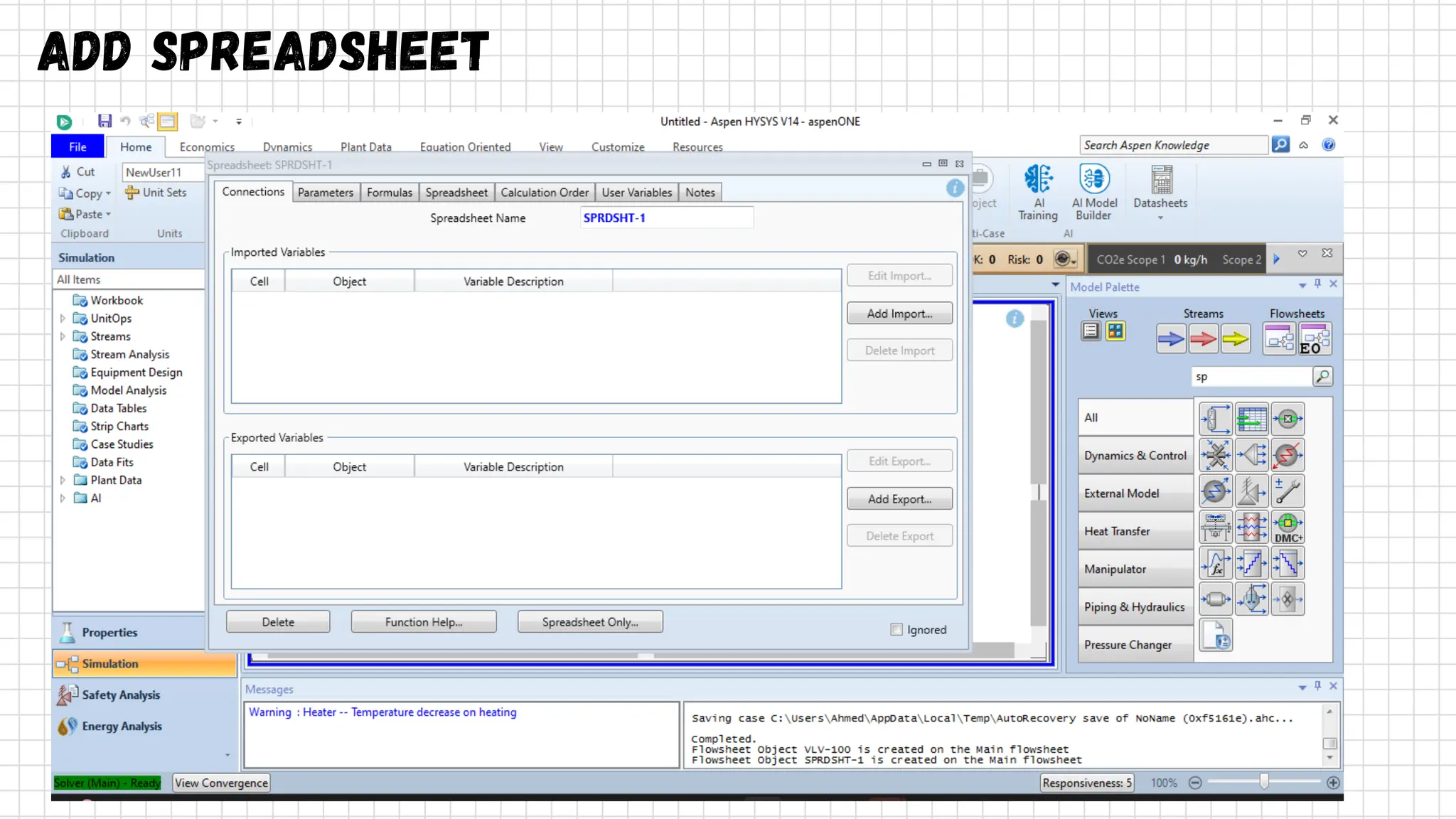Switch palette to grid view icon

pyautogui.click(x=1115, y=331)
